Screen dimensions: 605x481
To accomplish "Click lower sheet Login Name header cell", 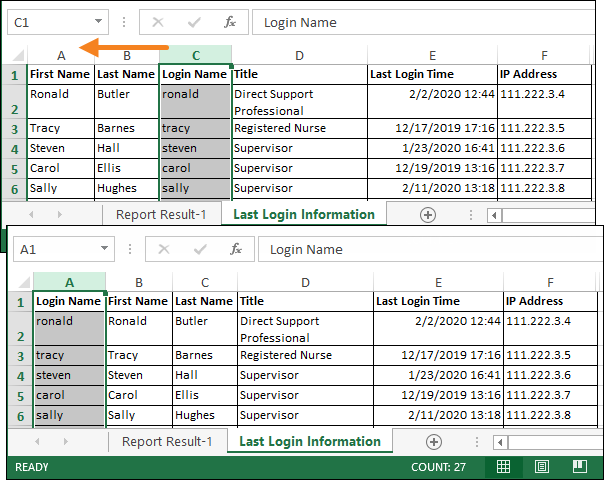I will click(x=69, y=301).
